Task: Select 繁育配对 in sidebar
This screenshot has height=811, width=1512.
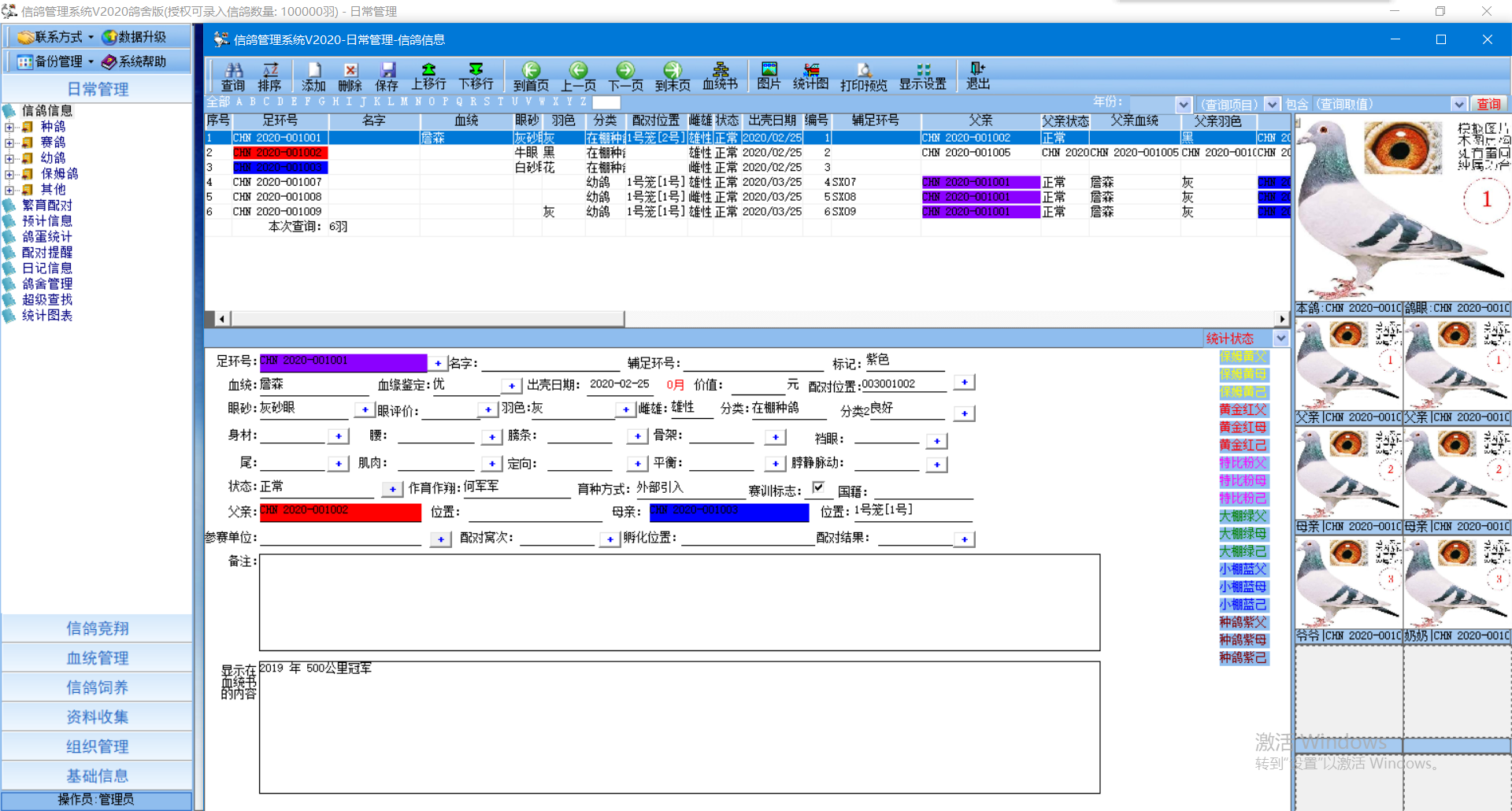Action: click(x=46, y=206)
